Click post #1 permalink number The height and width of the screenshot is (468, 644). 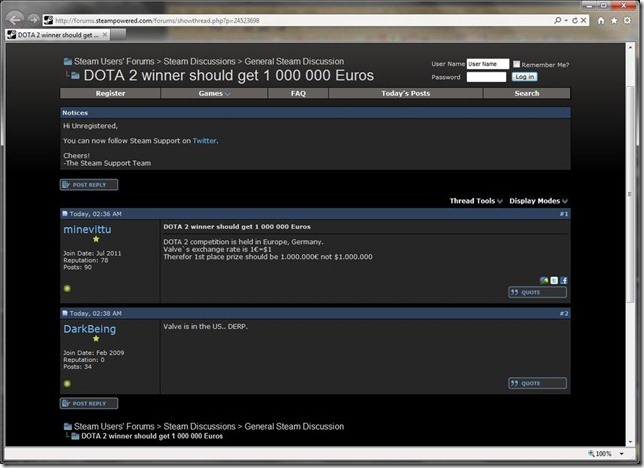pos(564,214)
